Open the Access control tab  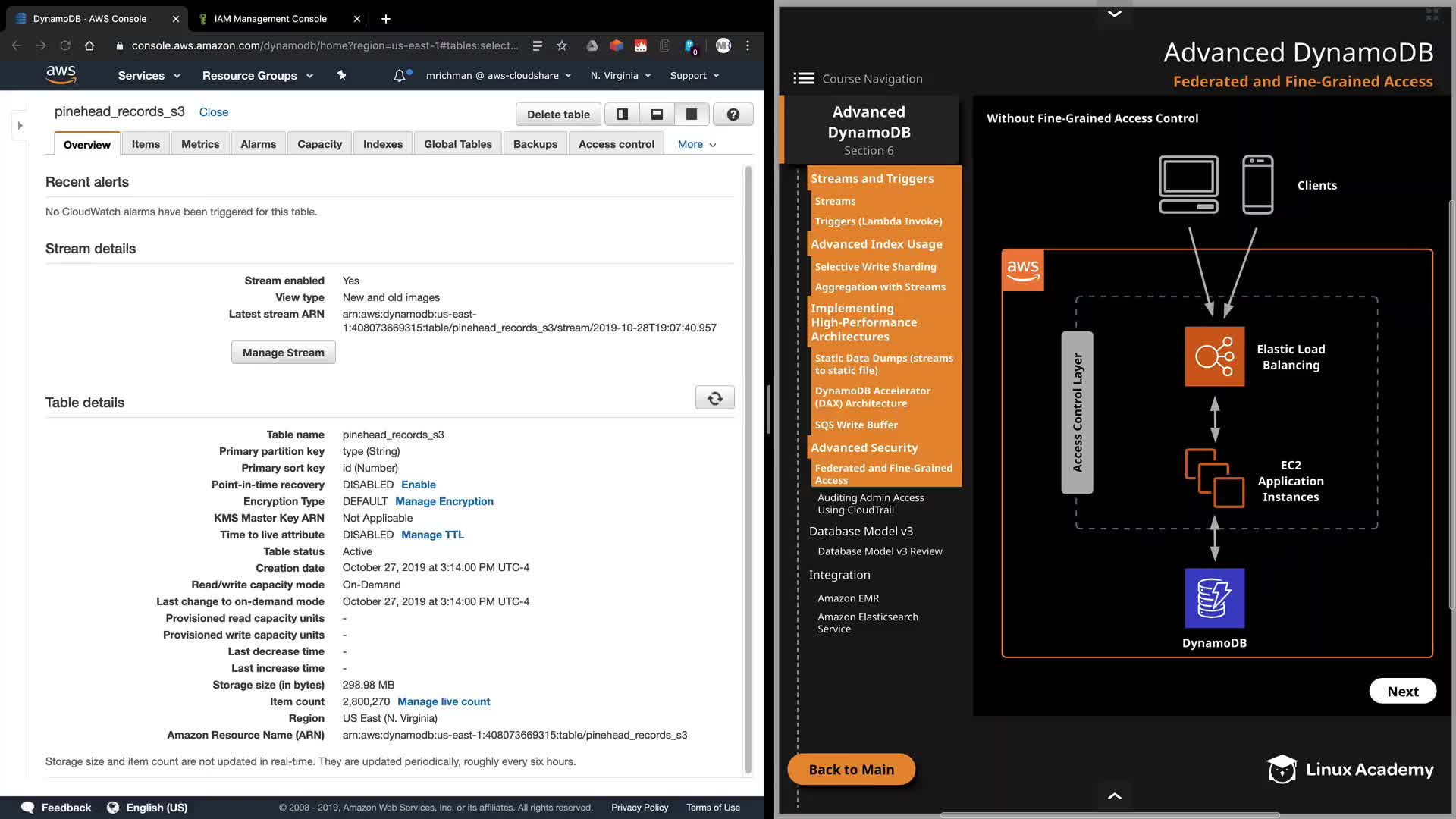(616, 144)
